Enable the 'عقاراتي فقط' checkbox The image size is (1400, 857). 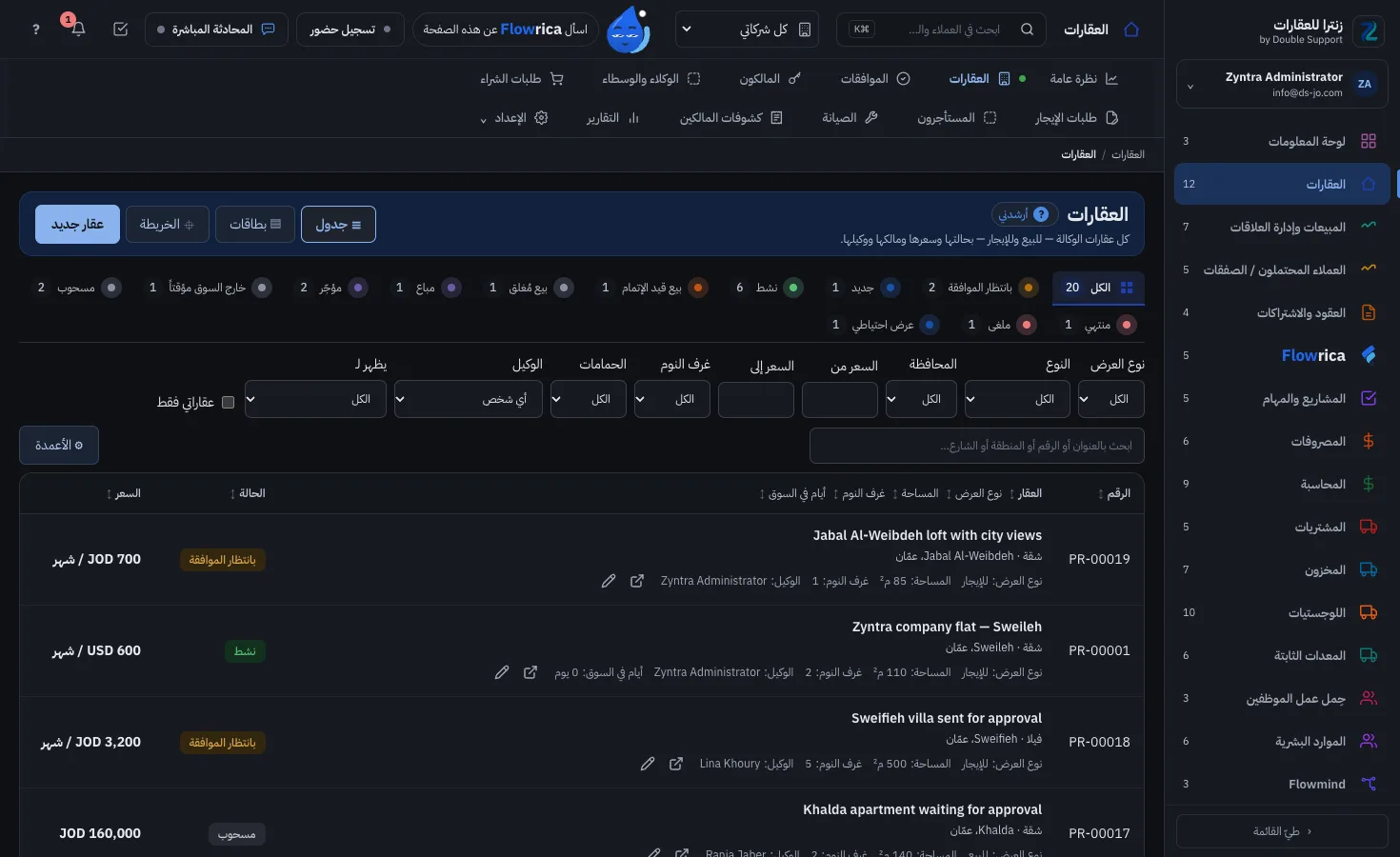228,403
